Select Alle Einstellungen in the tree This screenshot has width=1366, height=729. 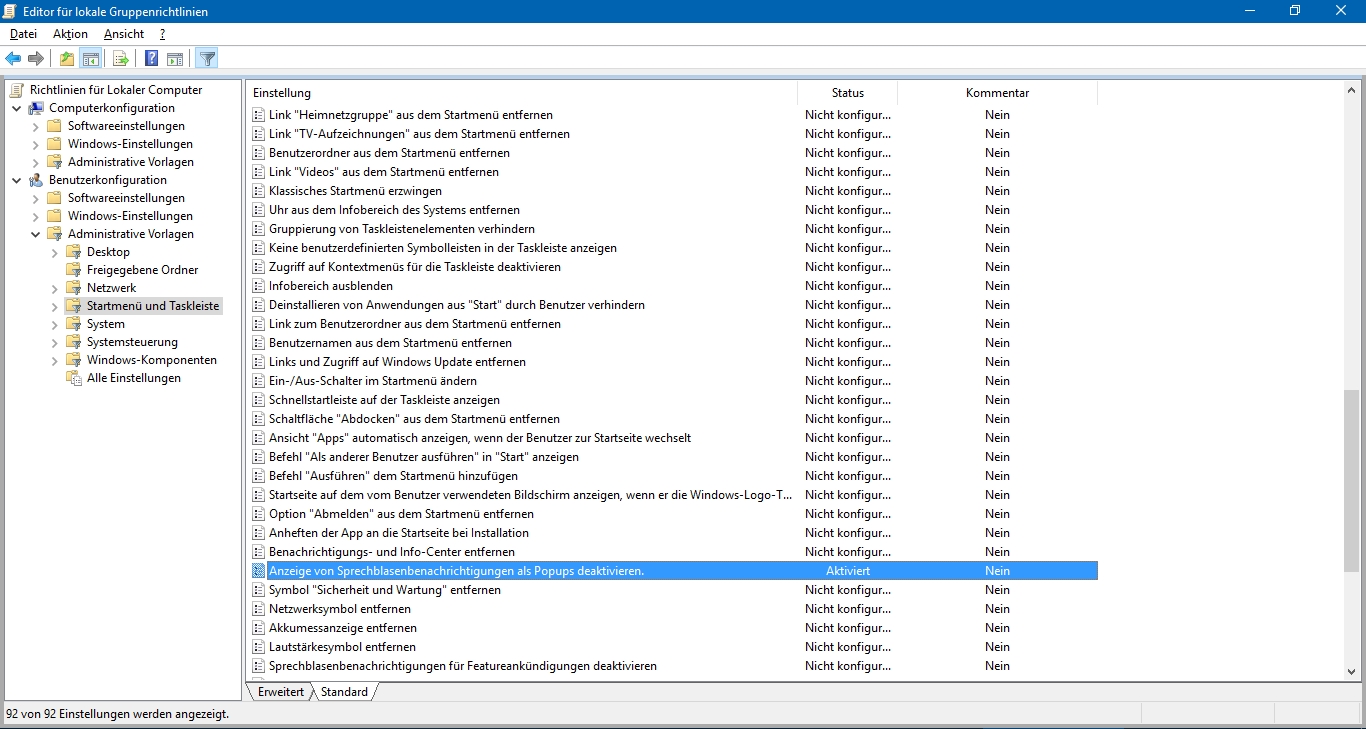tap(134, 378)
